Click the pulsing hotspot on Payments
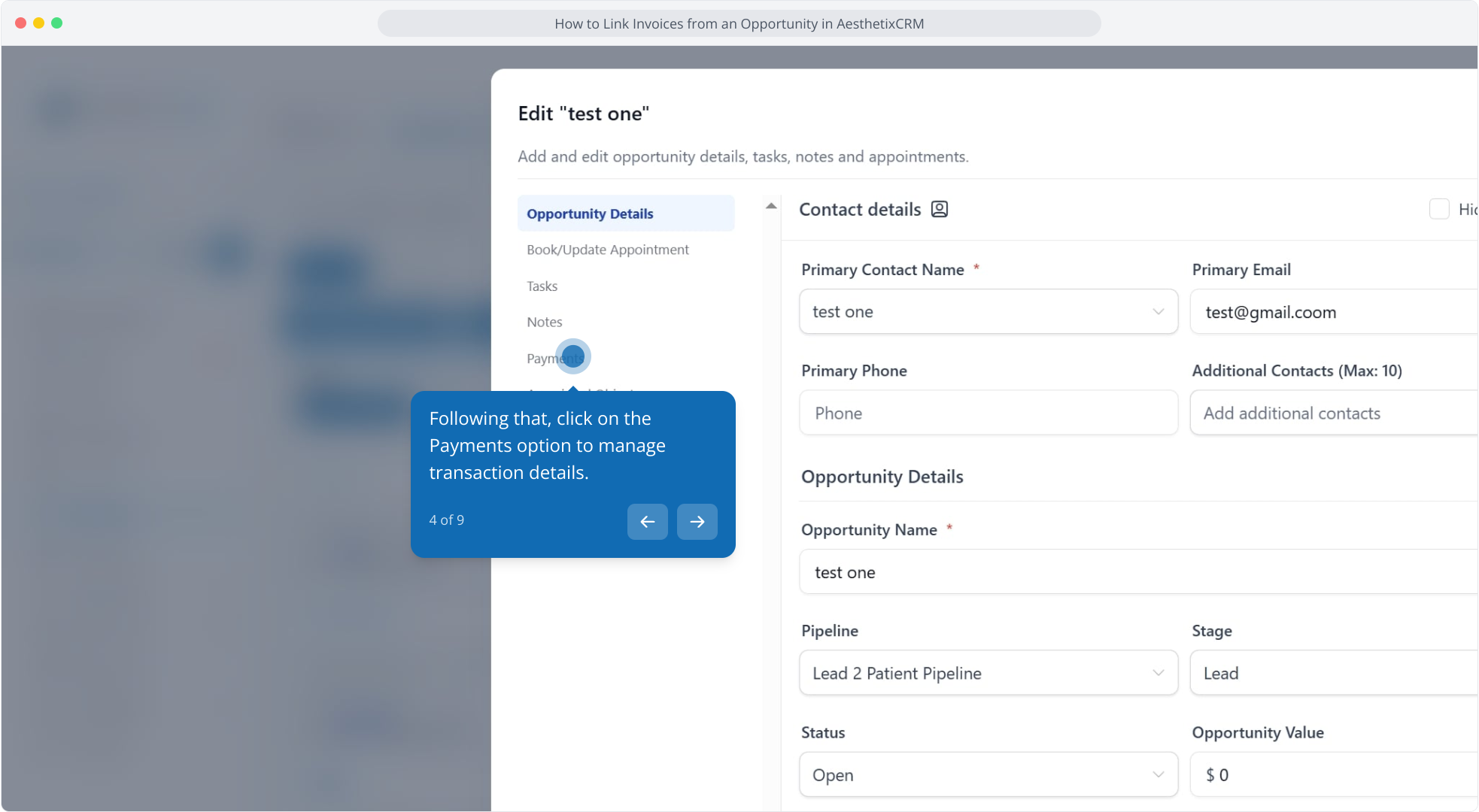The image size is (1479, 812). [x=572, y=356]
